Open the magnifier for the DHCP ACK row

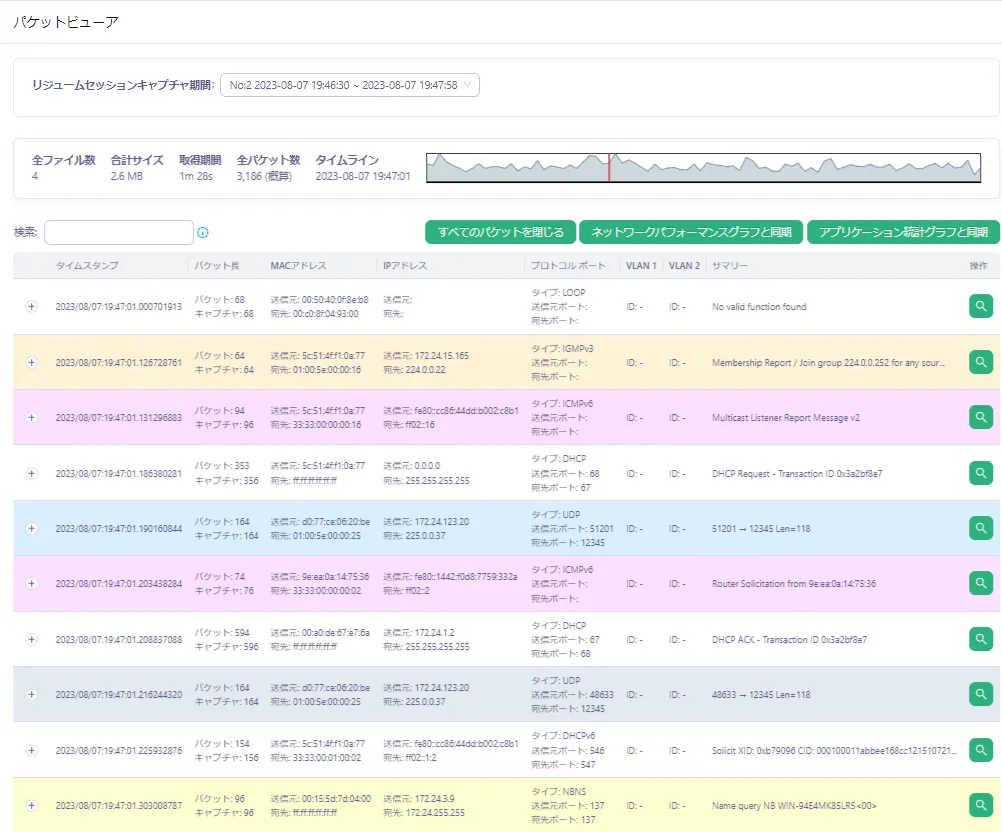click(x=980, y=639)
